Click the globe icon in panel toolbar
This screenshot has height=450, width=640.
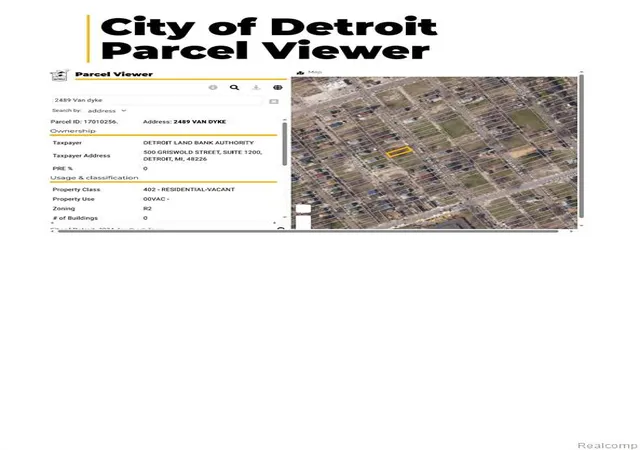[x=278, y=87]
